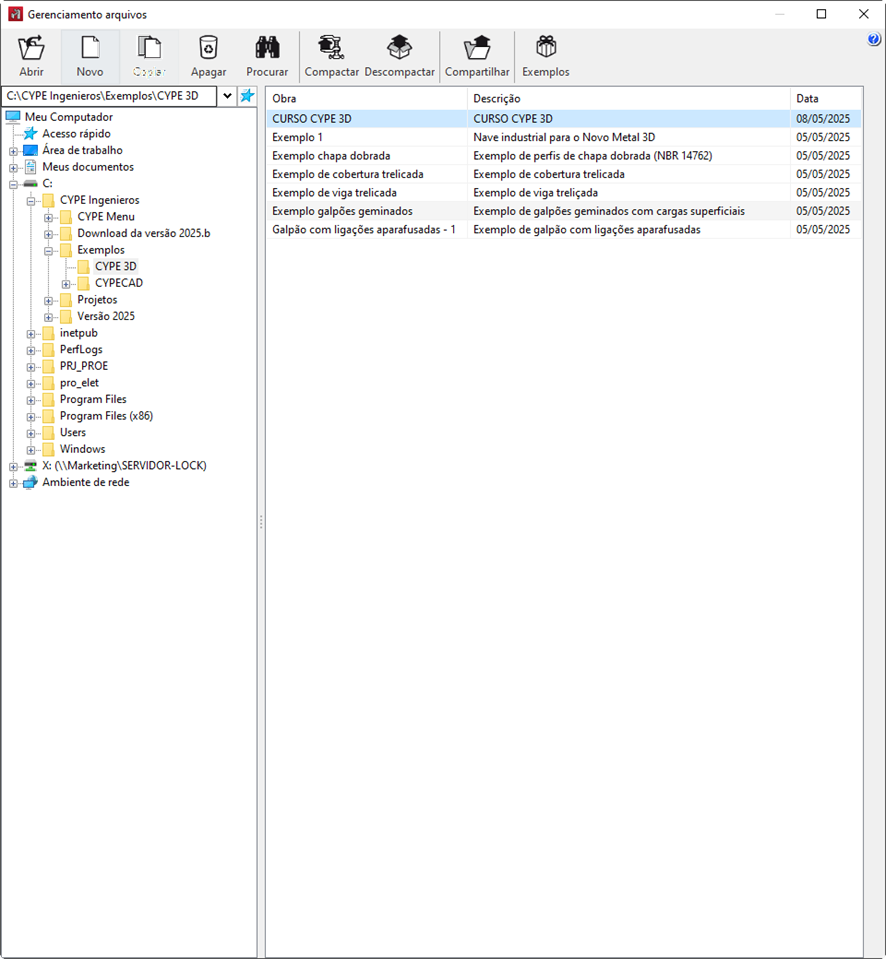This screenshot has width=886, height=959.
Task: Select the Users folder
Action: click(73, 432)
